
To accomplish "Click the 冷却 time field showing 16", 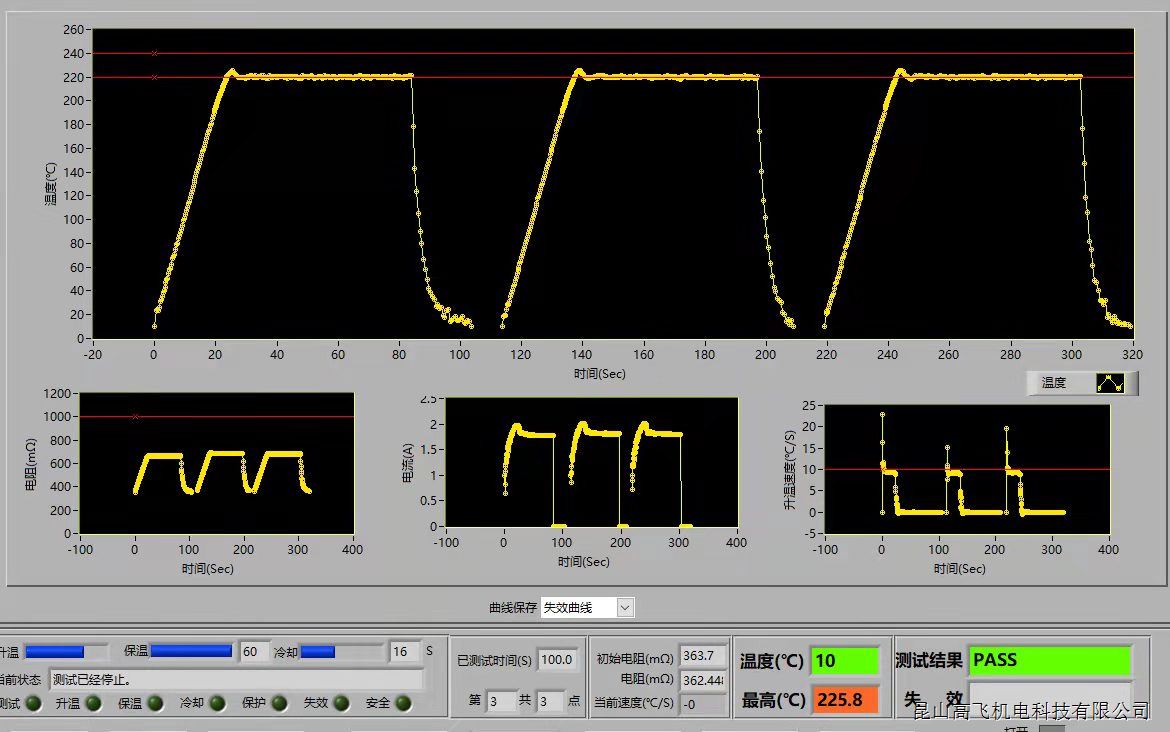I will tap(404, 652).
